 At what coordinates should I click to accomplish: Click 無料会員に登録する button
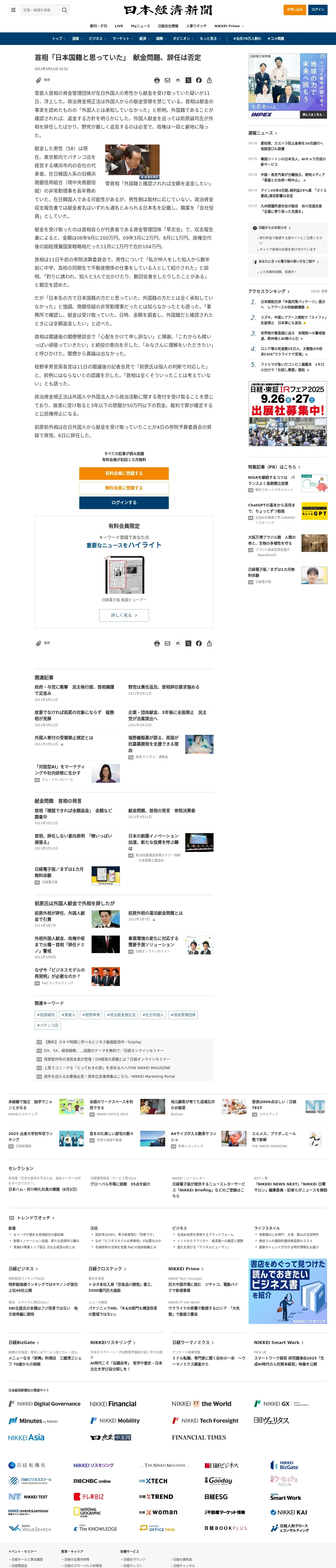(x=124, y=488)
